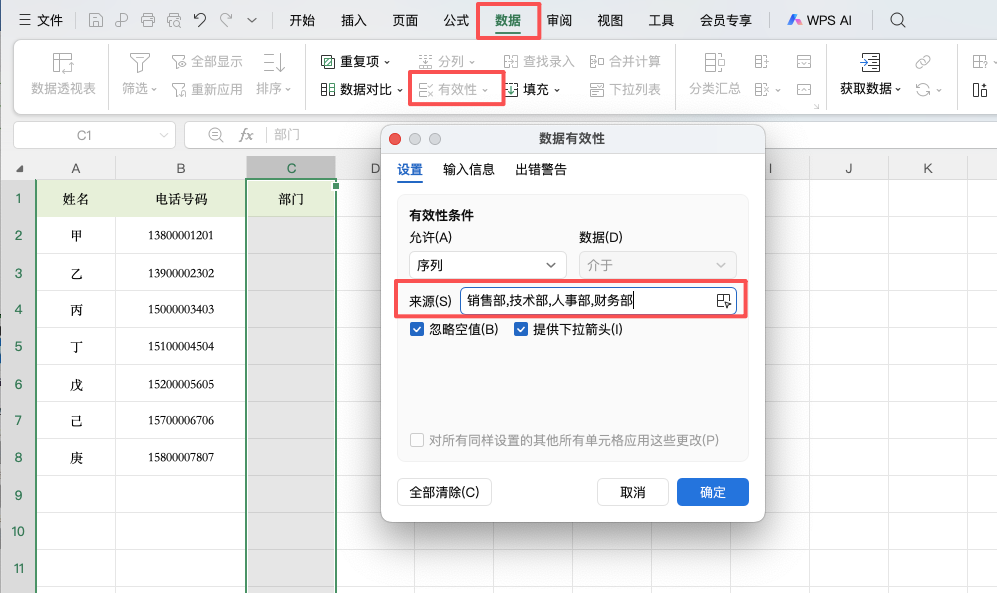Viewport: 997px width, 593px height.
Task: Switch to the 开始 tab
Action: (x=302, y=20)
